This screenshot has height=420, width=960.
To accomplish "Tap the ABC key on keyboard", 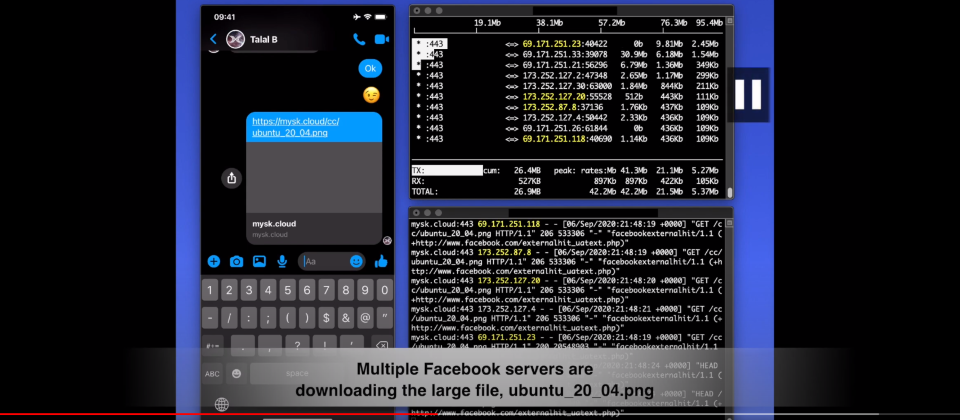I will click(x=212, y=373).
